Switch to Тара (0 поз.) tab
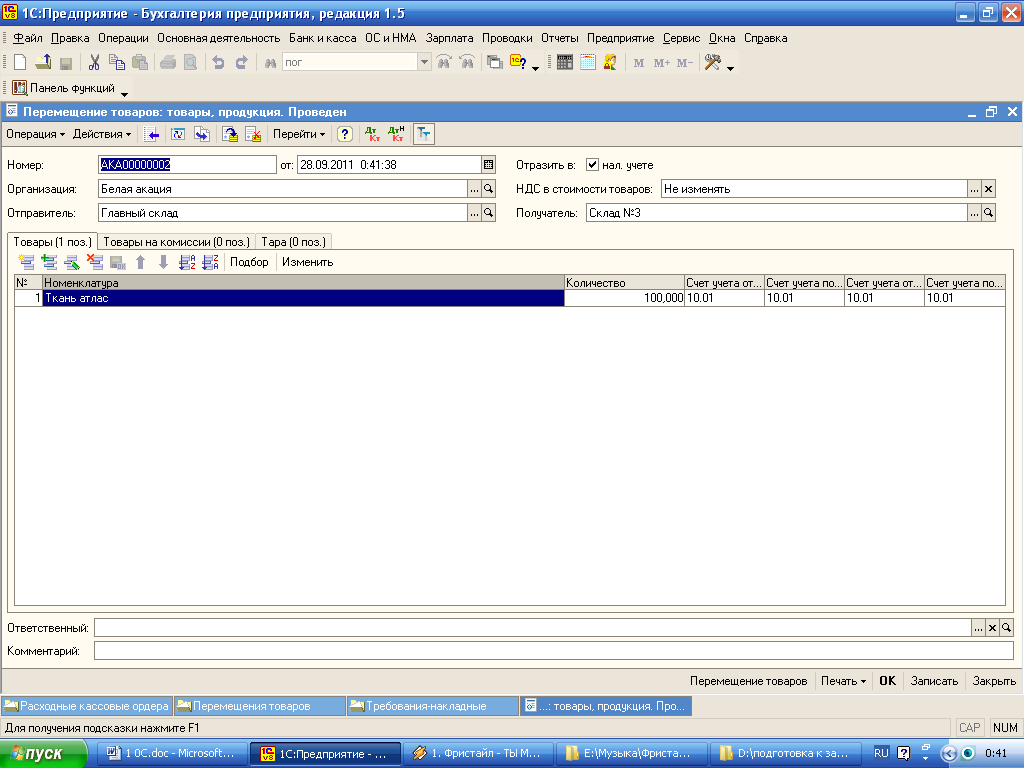Viewport: 1024px width, 768px height. 294,242
